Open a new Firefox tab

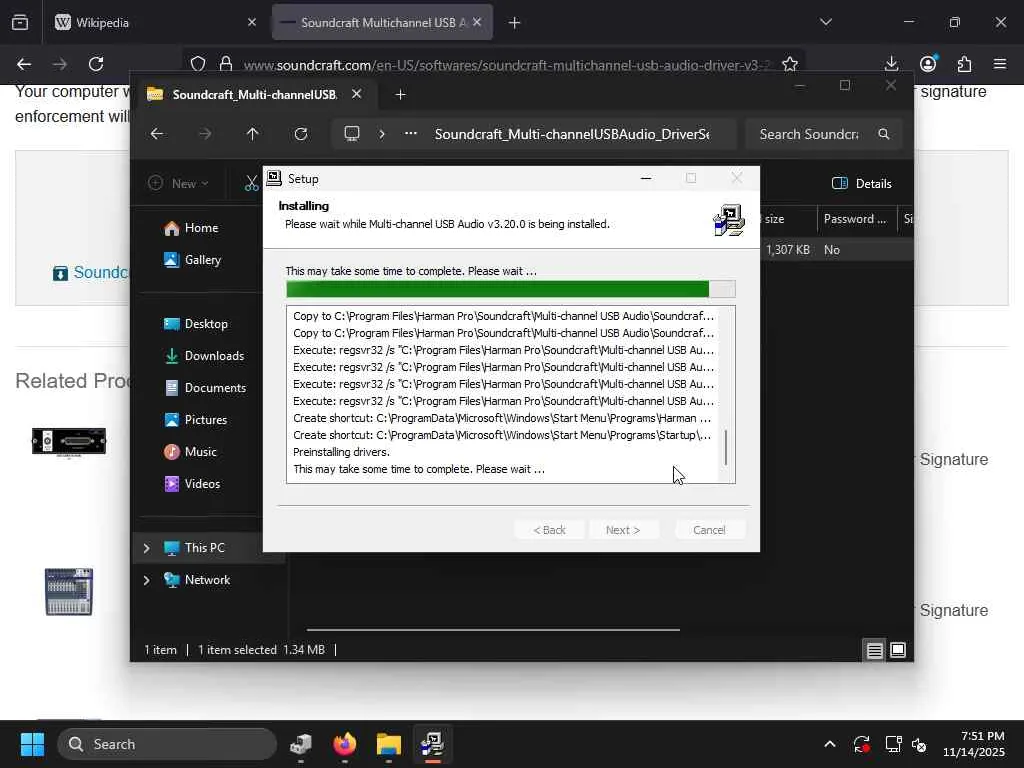click(514, 23)
